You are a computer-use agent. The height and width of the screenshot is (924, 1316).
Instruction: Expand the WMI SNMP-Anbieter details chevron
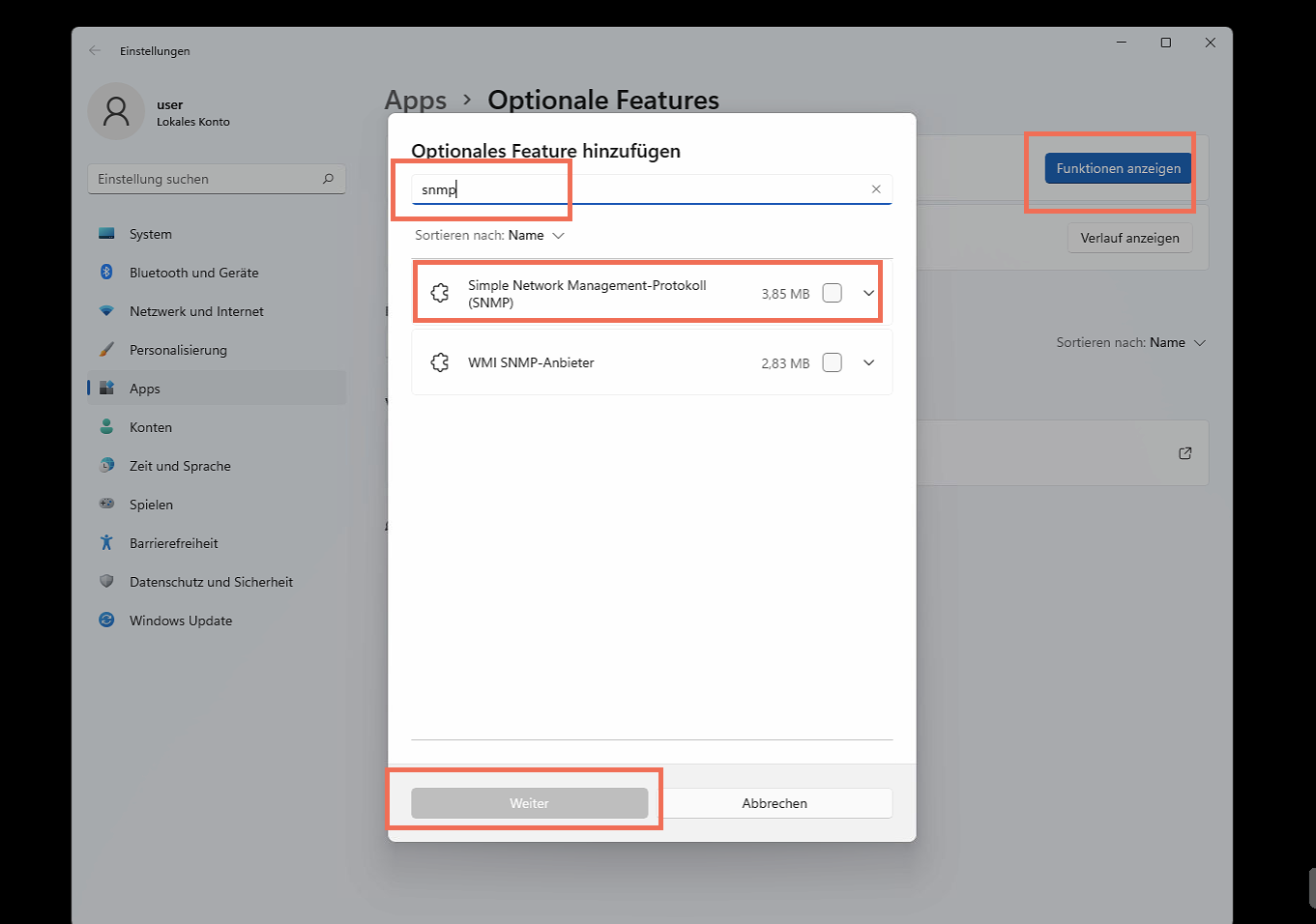(x=868, y=362)
